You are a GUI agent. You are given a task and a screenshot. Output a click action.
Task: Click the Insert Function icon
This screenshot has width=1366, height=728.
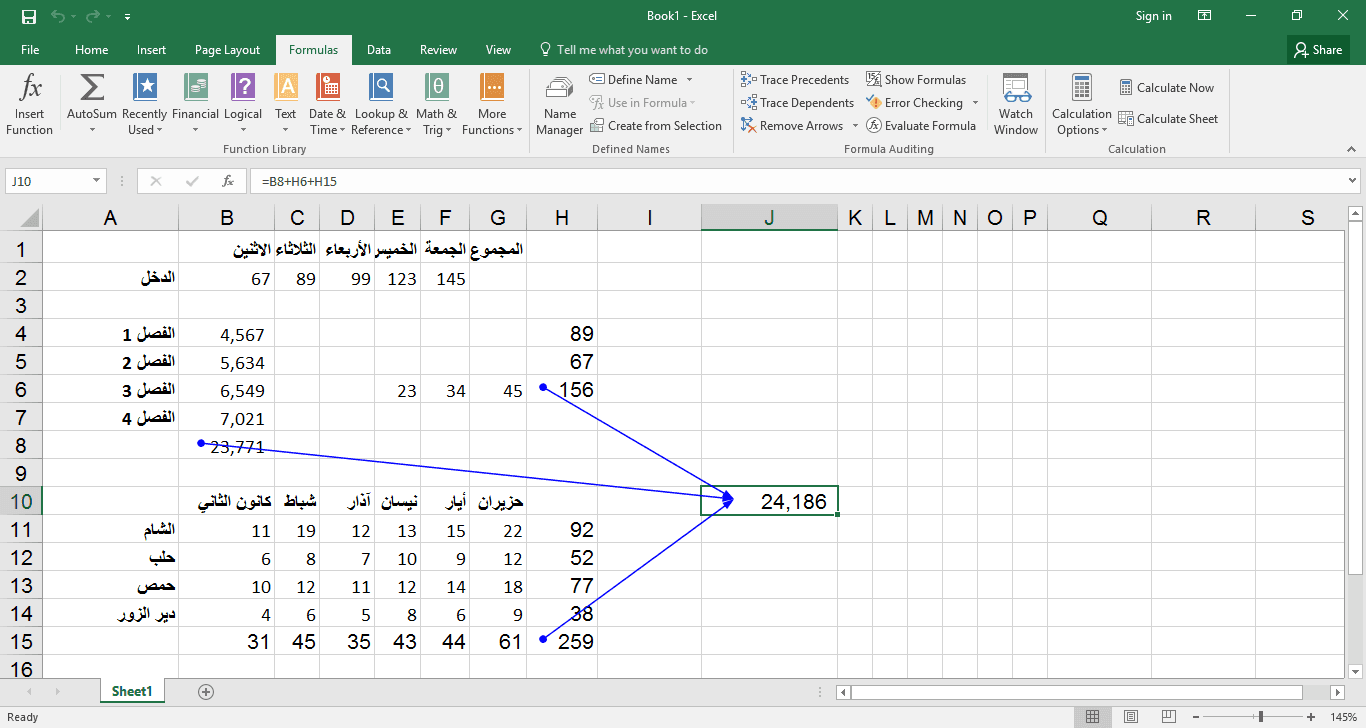[x=30, y=88]
